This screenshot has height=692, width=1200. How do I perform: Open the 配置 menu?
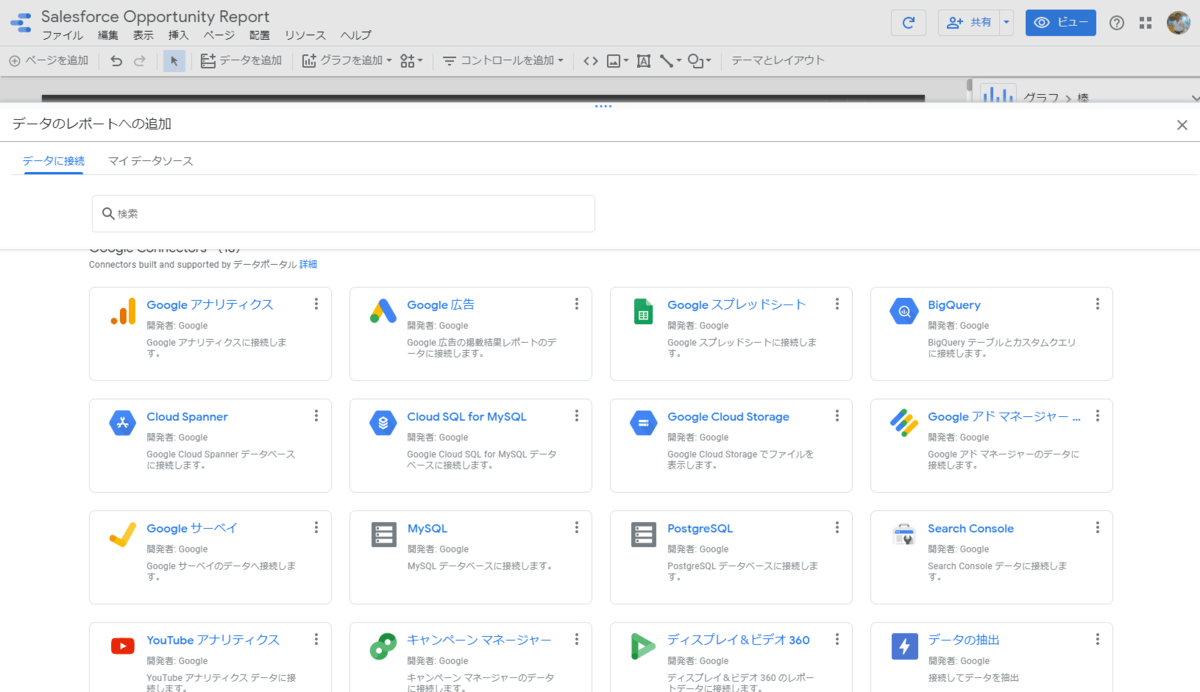click(x=260, y=36)
